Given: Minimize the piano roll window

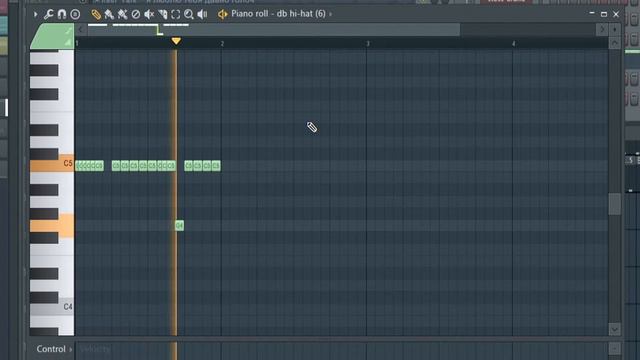Looking at the screenshot, I should (592, 14).
